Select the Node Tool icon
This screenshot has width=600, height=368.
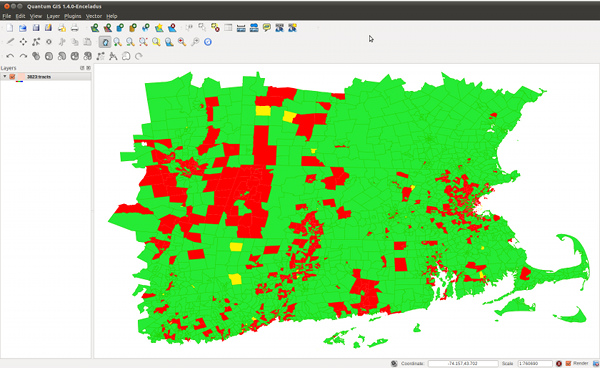coord(36,42)
